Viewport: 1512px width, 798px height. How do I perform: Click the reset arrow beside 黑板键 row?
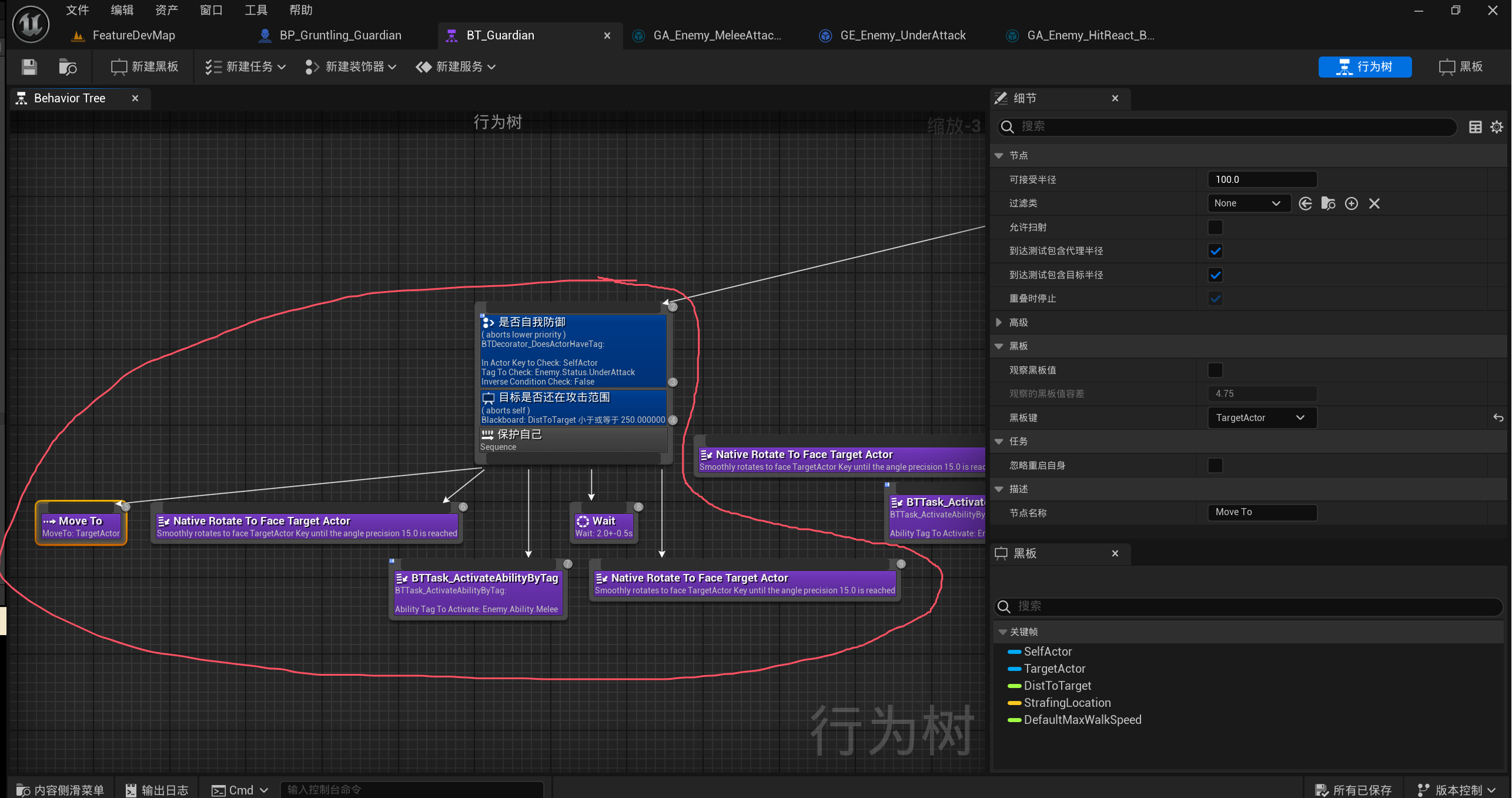click(x=1498, y=418)
